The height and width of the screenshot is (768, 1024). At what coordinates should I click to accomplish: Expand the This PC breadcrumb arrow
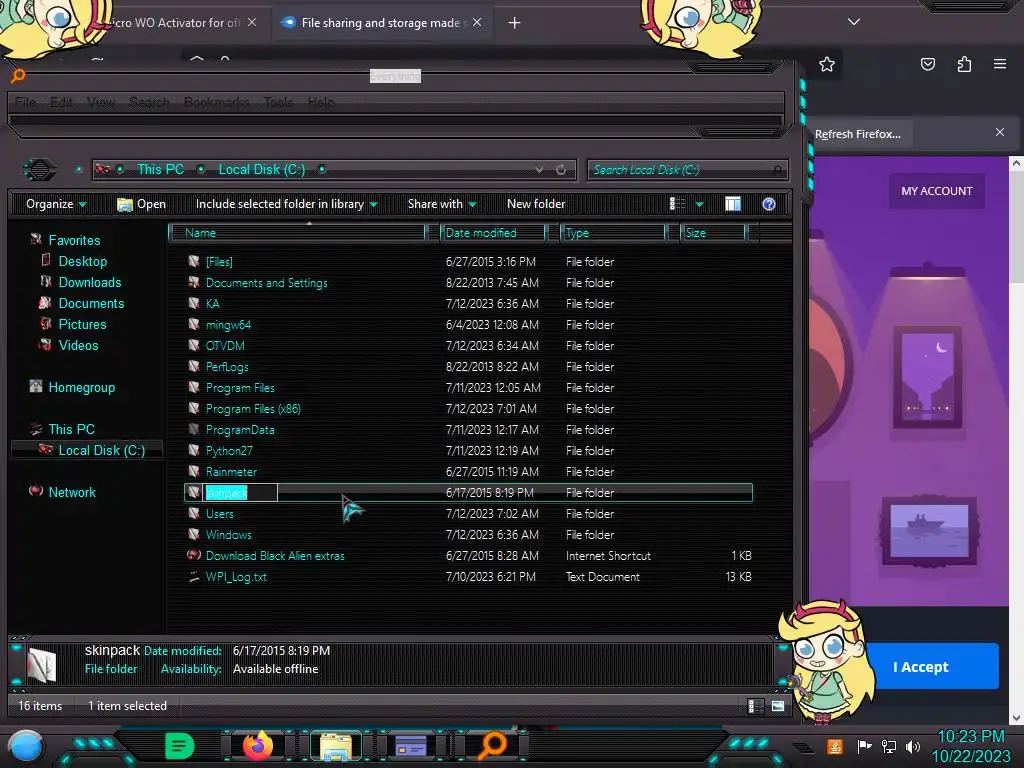tap(201, 169)
